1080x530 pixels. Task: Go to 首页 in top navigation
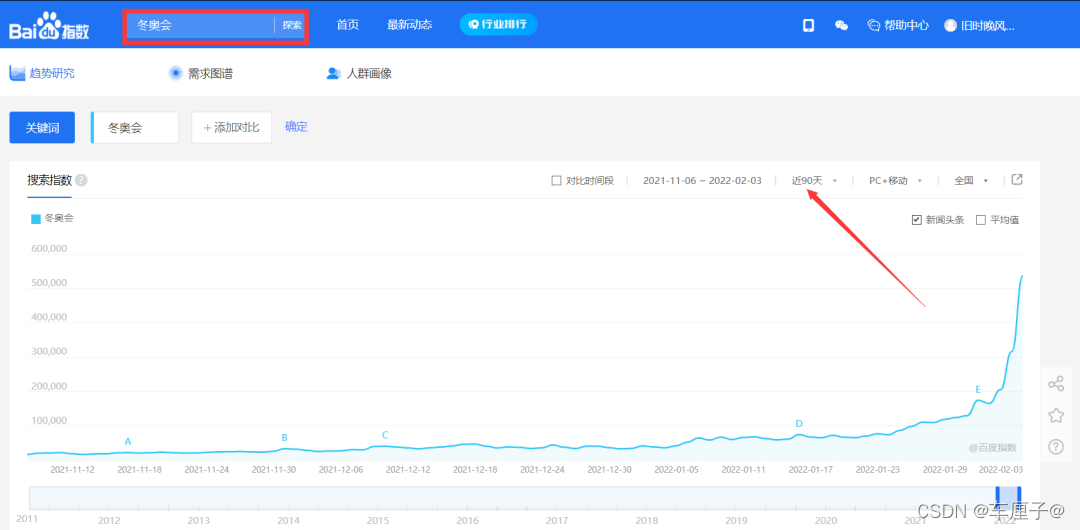click(x=348, y=25)
